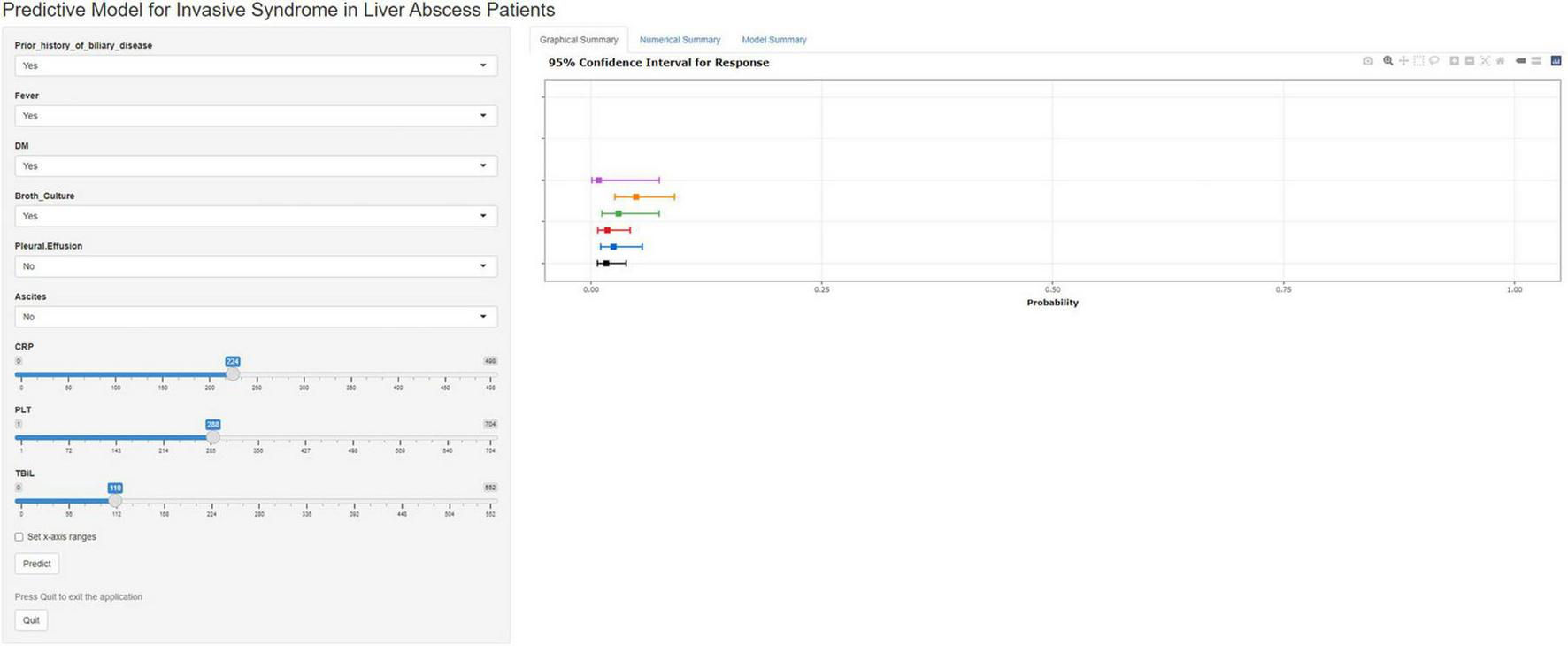Open the Plotly logo link icon
The image size is (1568, 646).
click(x=1556, y=61)
